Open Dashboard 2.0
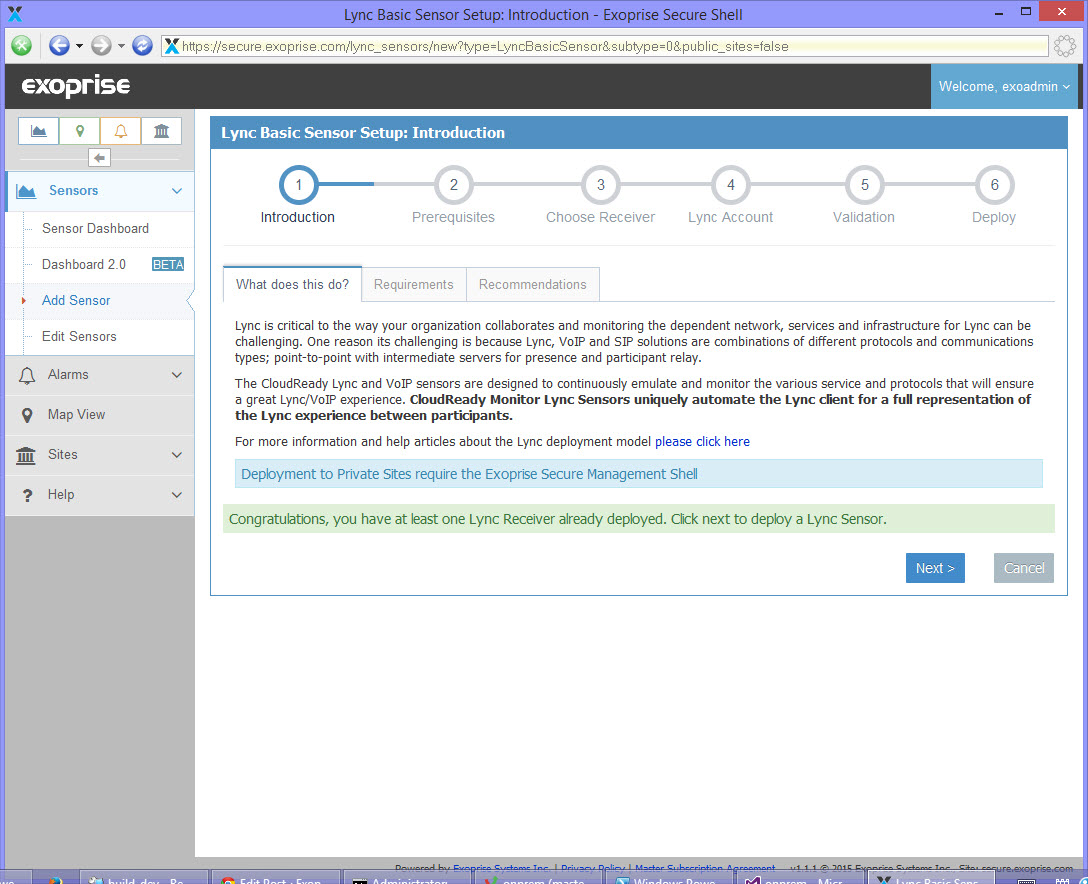1088x884 pixels. point(84,264)
